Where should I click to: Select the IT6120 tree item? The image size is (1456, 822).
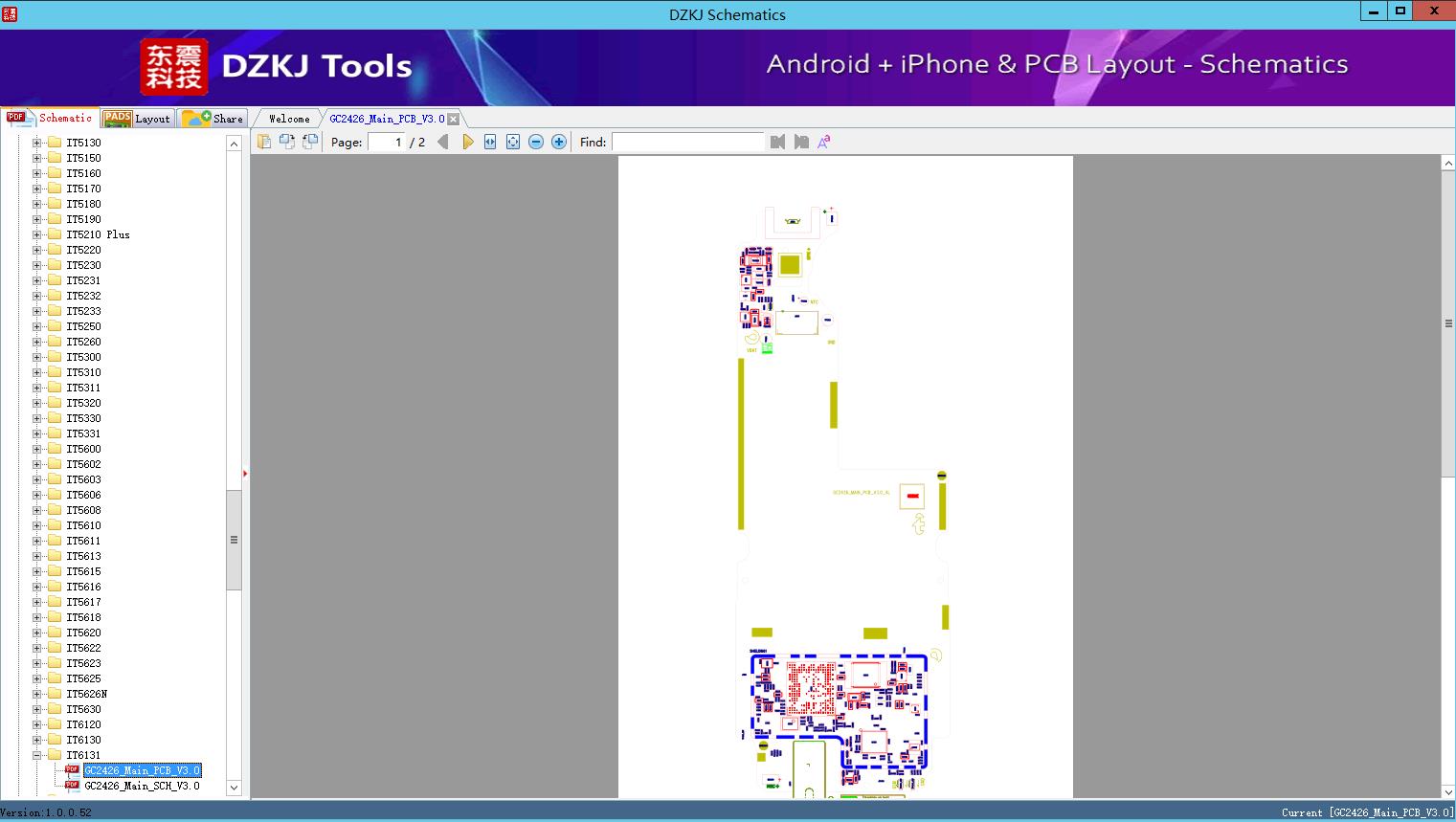(83, 724)
